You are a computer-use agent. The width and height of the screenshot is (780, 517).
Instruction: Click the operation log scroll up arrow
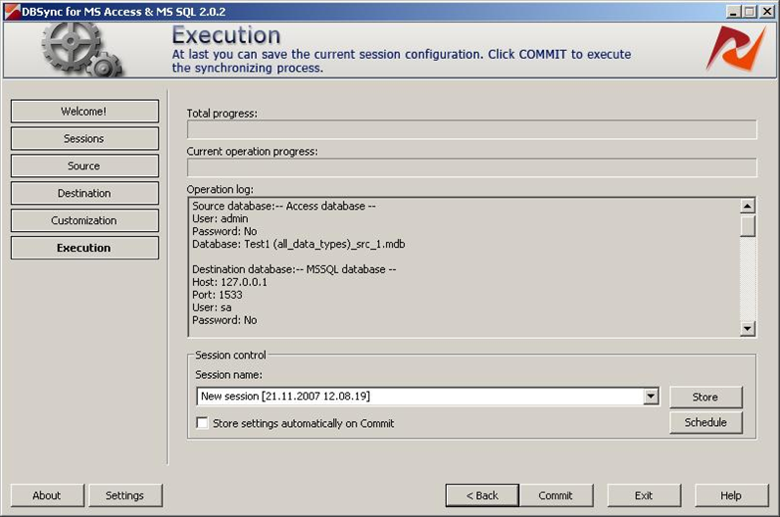coord(747,206)
